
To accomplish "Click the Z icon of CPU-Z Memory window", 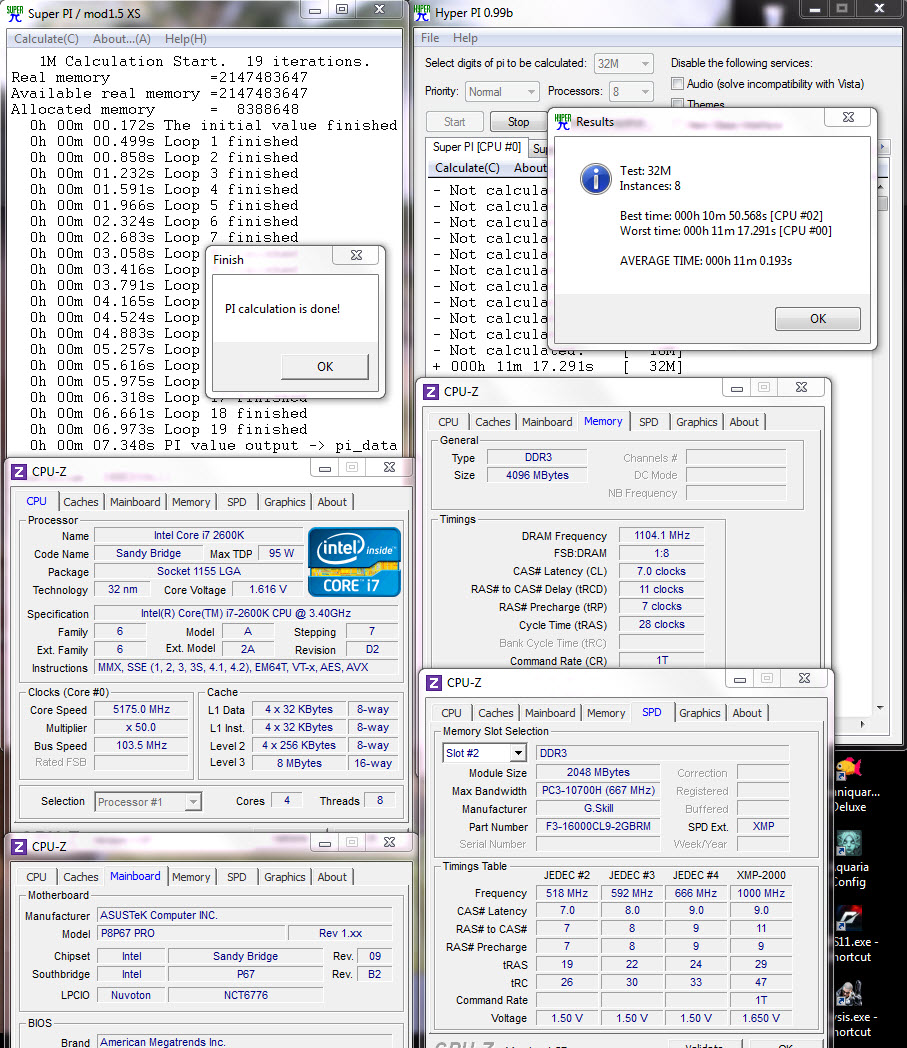I will point(431,392).
